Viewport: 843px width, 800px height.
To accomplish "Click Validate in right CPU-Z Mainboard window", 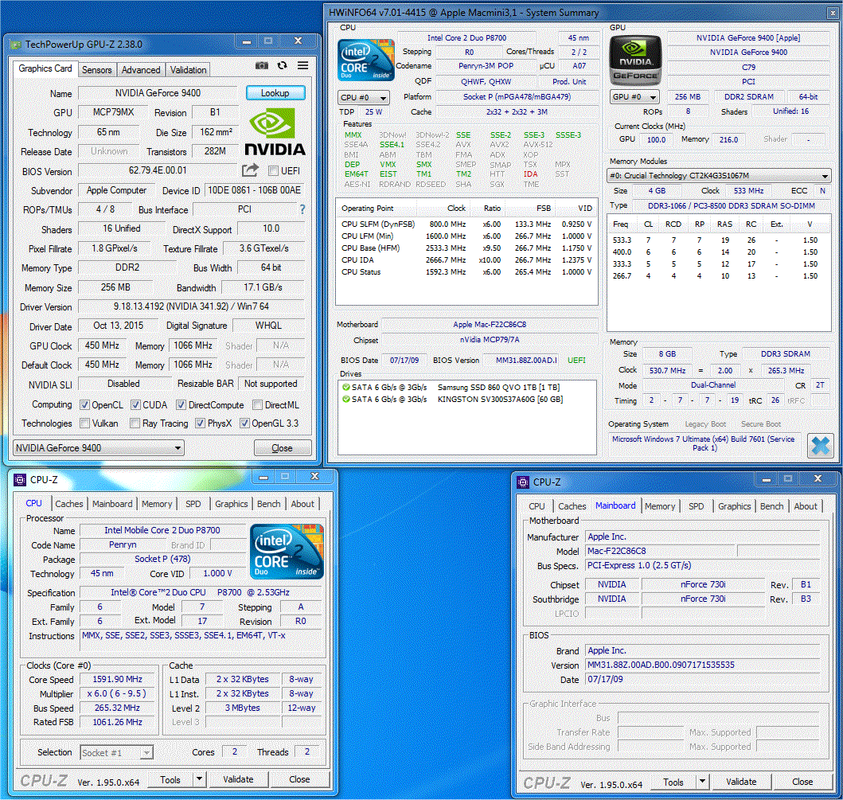I will pos(741,781).
